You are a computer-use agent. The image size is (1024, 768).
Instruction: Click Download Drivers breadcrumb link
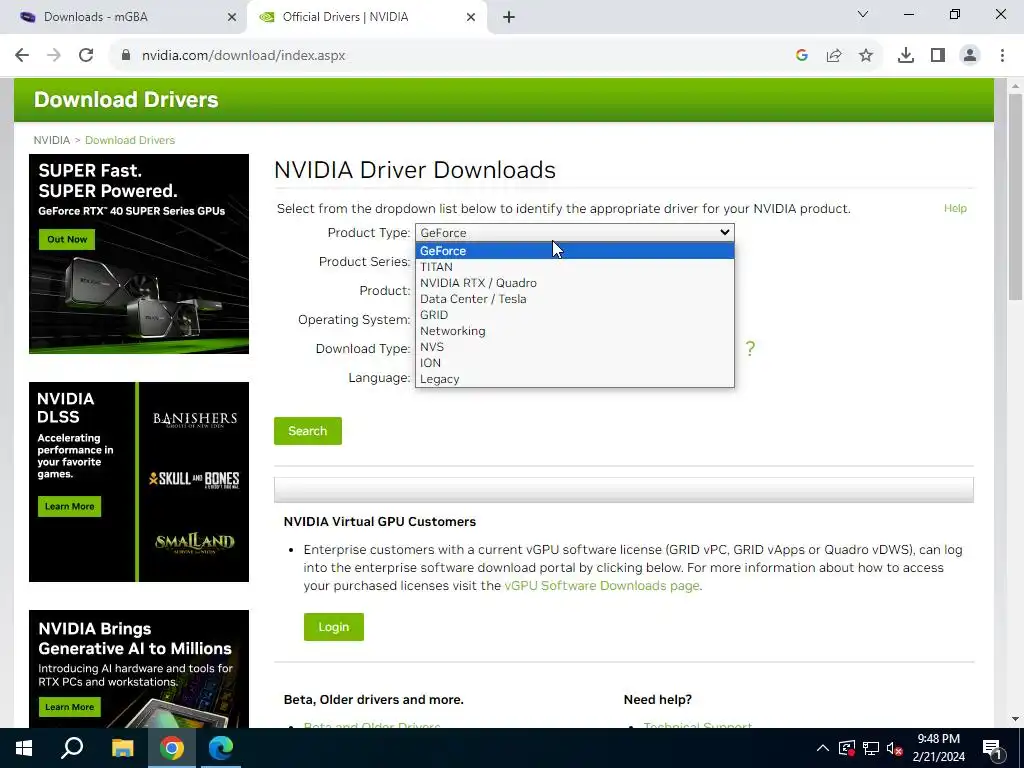click(x=130, y=140)
